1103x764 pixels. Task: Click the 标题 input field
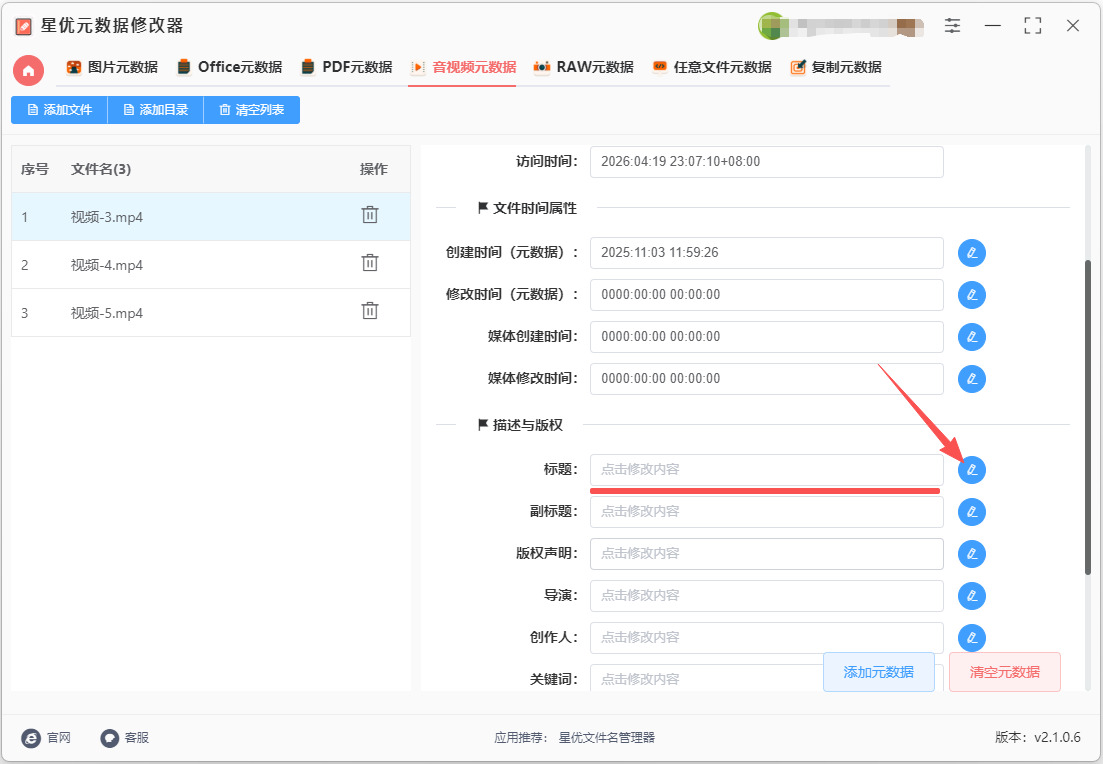pyautogui.click(x=767, y=470)
